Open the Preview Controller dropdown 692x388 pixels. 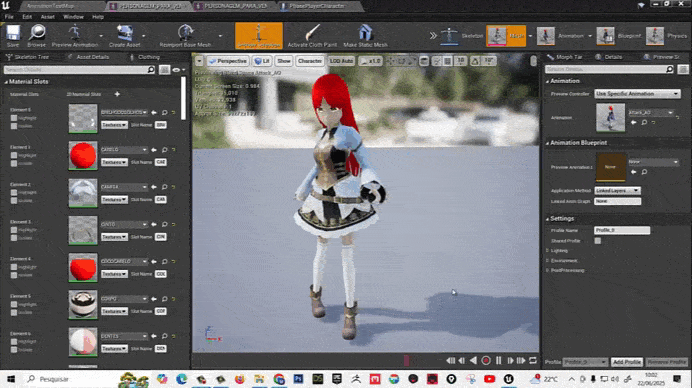tap(637, 94)
